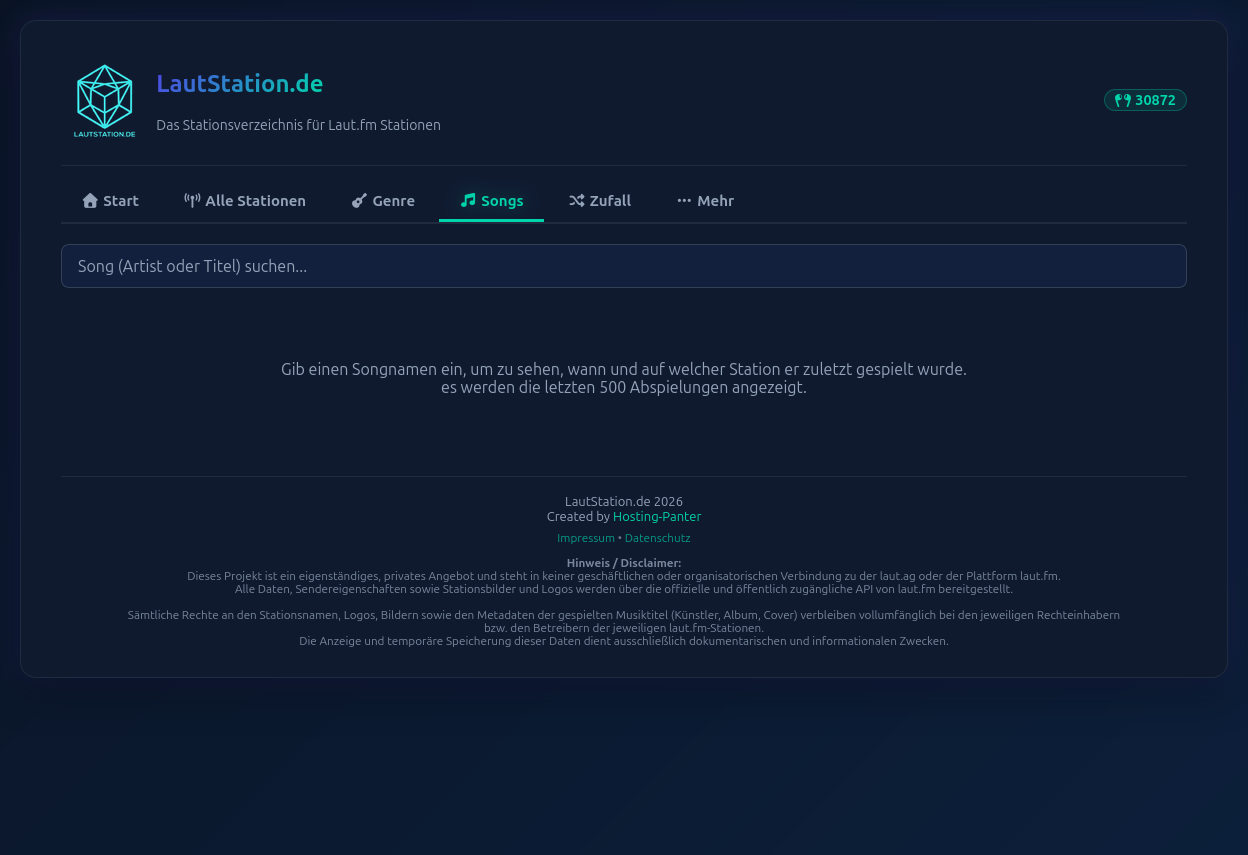The image size is (1248, 855).
Task: Select the Songs tab label
Action: click(x=502, y=201)
